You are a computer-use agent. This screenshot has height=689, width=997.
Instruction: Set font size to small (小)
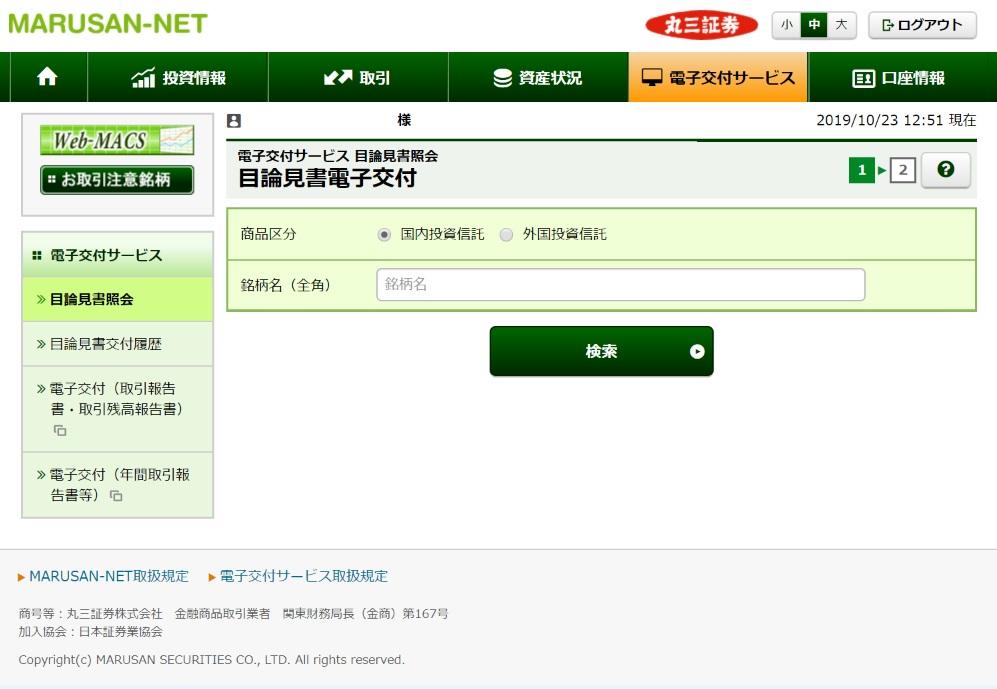[787, 25]
